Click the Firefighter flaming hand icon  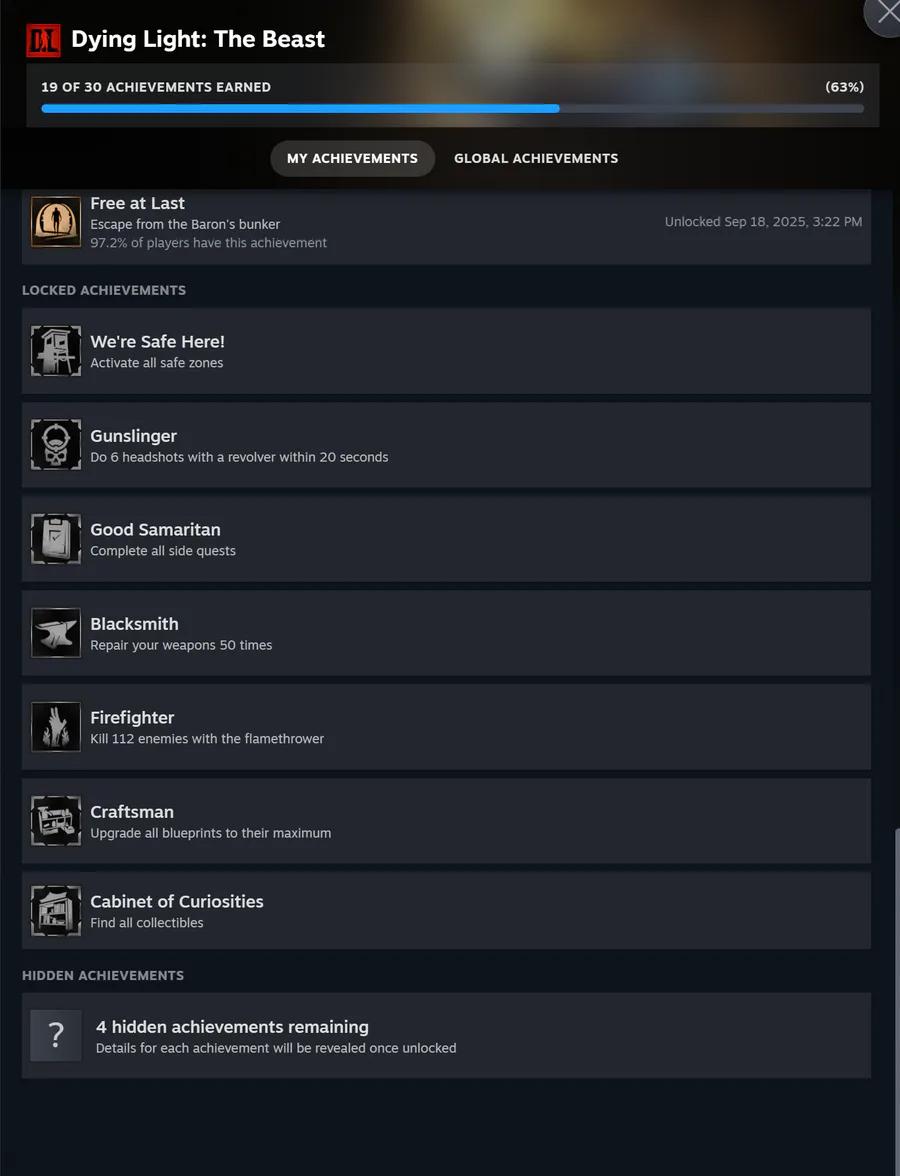56,727
